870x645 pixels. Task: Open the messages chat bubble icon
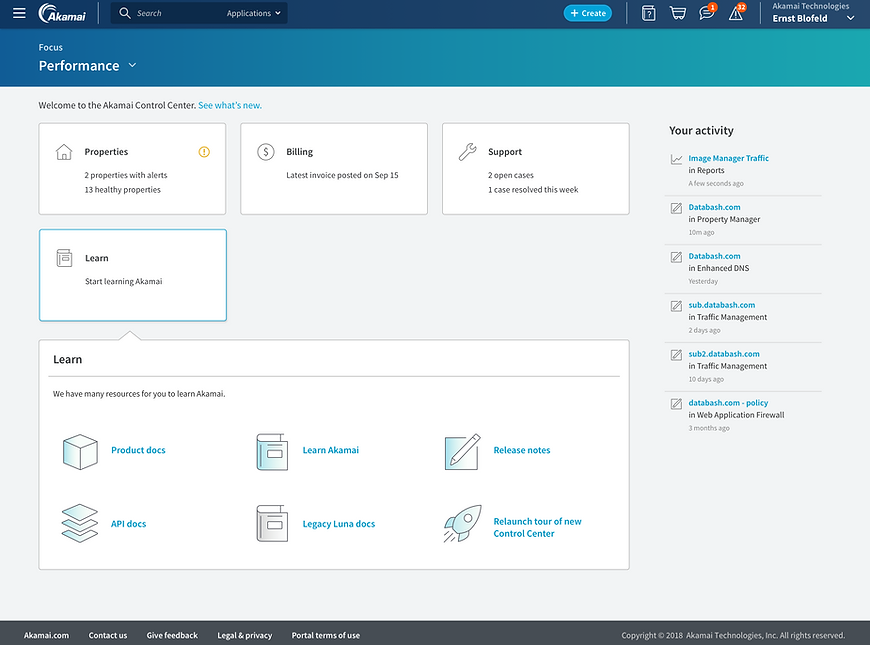point(707,12)
